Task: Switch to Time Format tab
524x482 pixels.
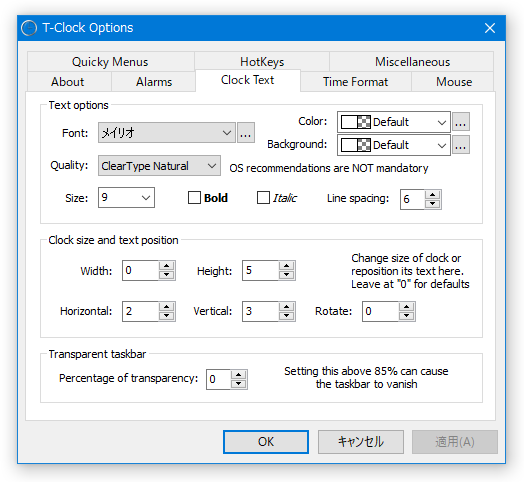Action: (355, 82)
